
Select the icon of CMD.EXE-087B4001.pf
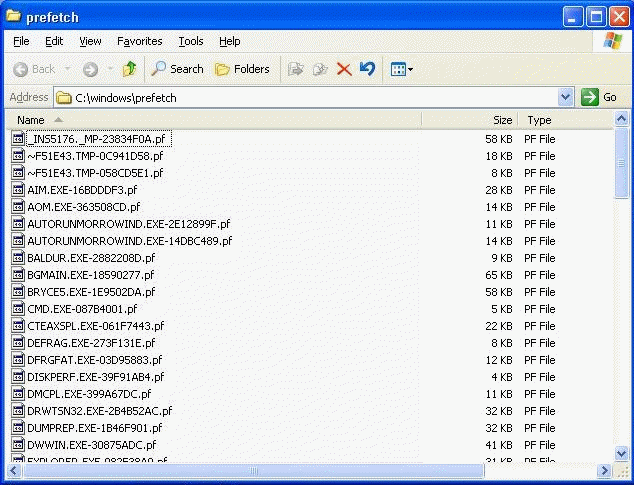tap(18, 309)
